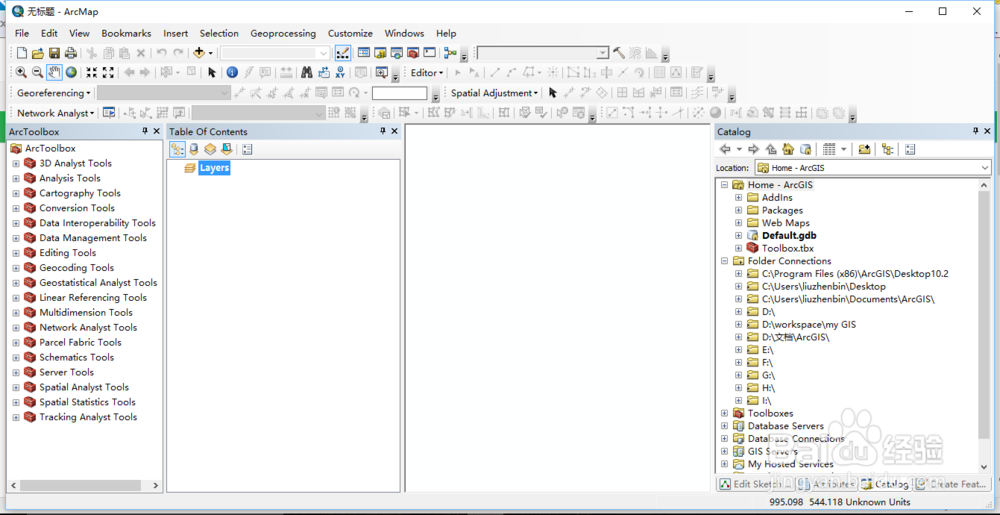Go to Home folder in Catalog toolbar
Screen dimensions: 1000x515
[x=788, y=149]
